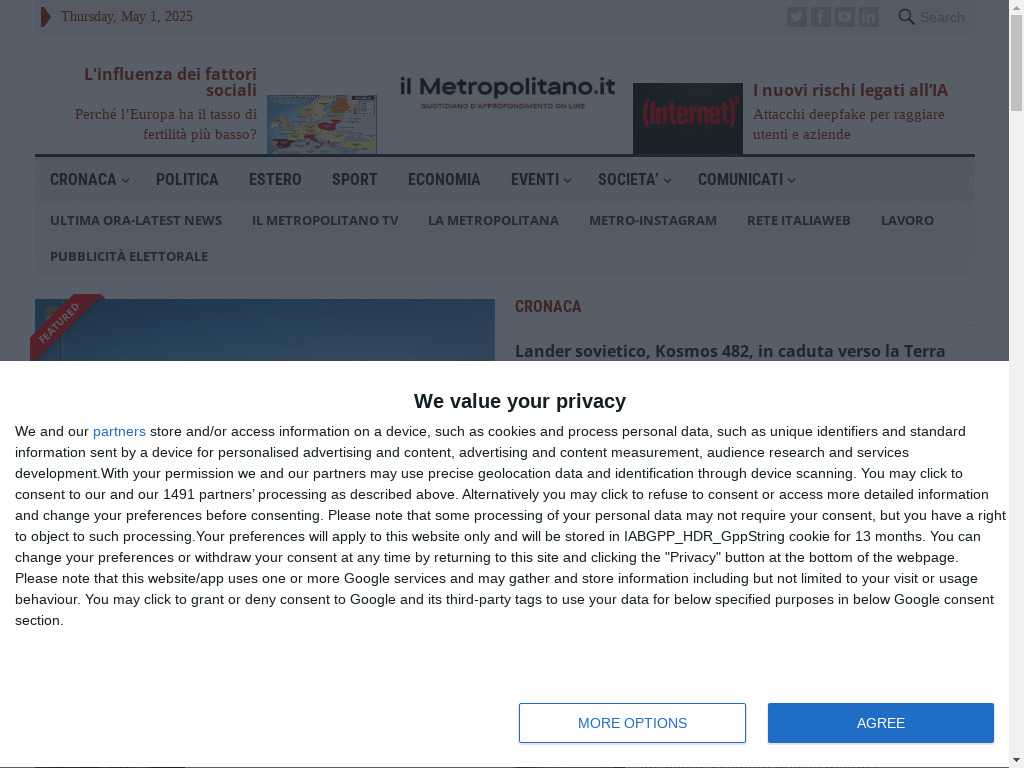
Task: Click the LinkedIn icon in header
Action: coord(869,17)
